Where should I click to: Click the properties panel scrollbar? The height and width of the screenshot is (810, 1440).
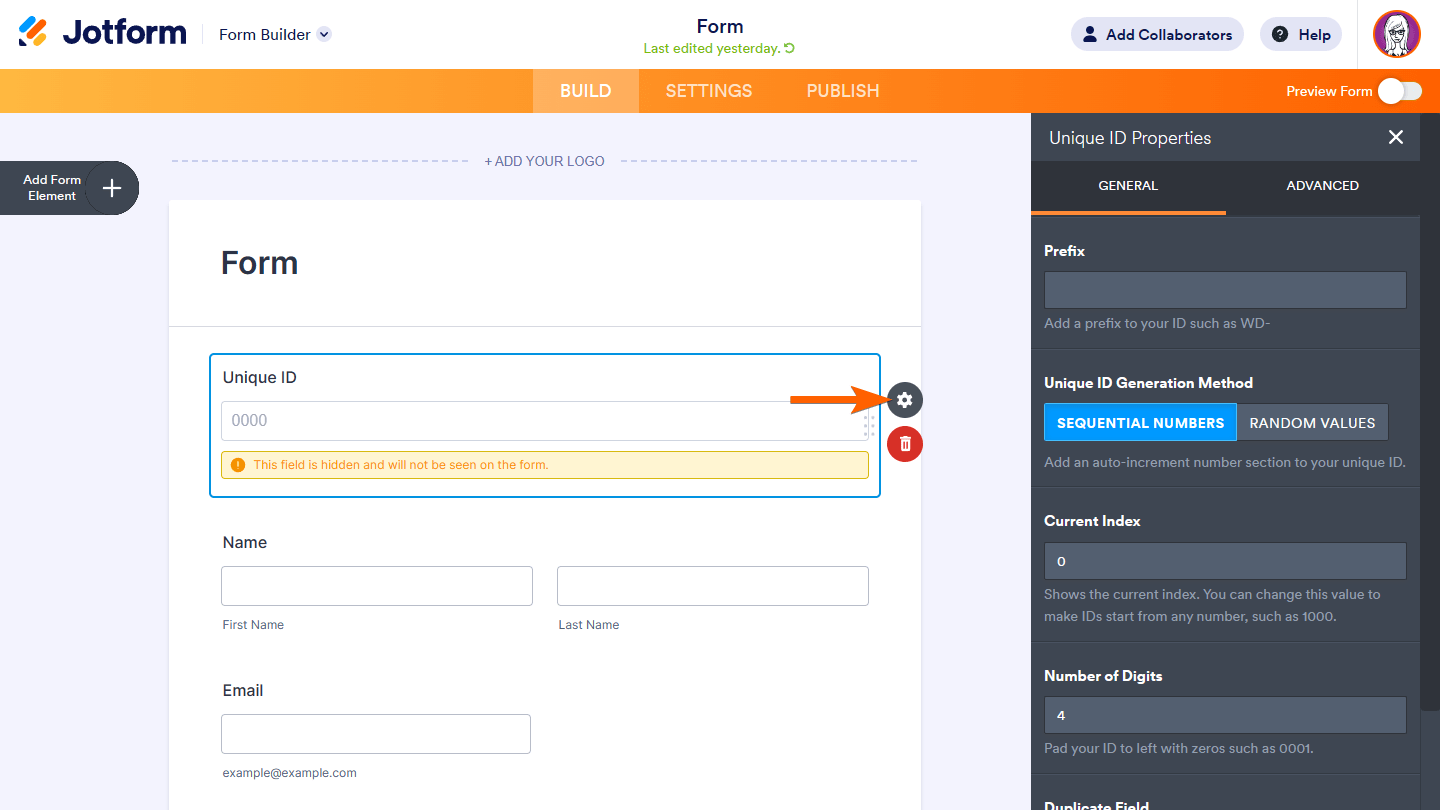coord(1428,410)
